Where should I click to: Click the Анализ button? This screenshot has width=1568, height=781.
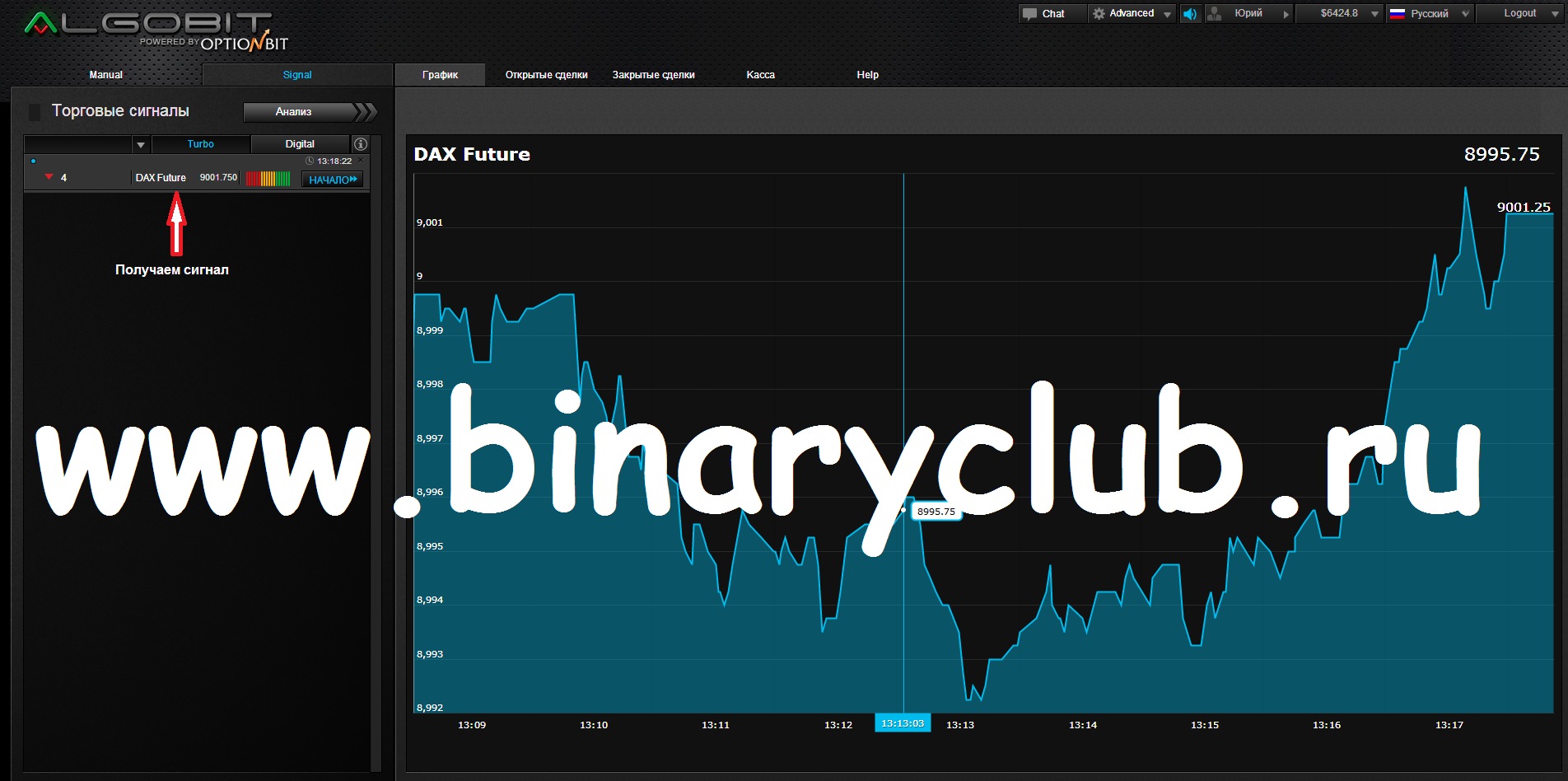click(x=294, y=112)
